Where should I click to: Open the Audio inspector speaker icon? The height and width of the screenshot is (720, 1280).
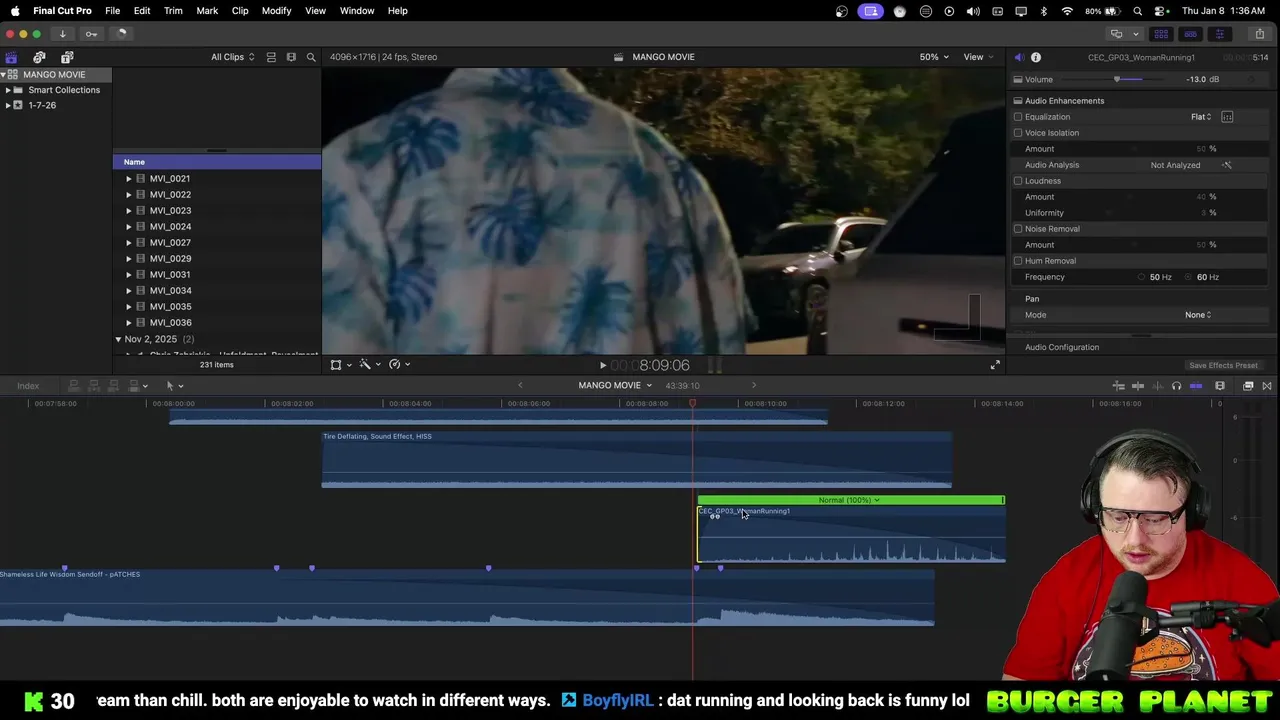[x=1018, y=57]
